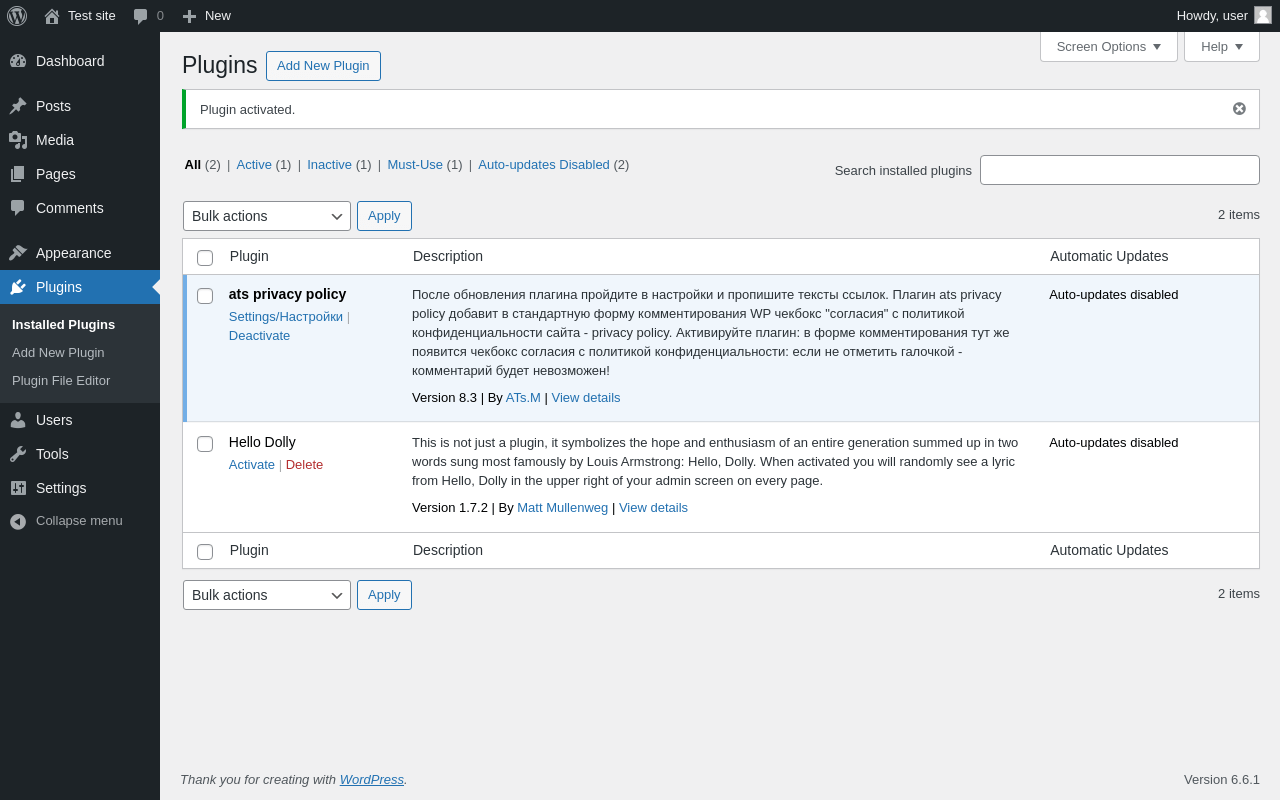Open Plugin File Editor submenu item
Image resolution: width=1280 pixels, height=800 pixels.
pos(61,381)
